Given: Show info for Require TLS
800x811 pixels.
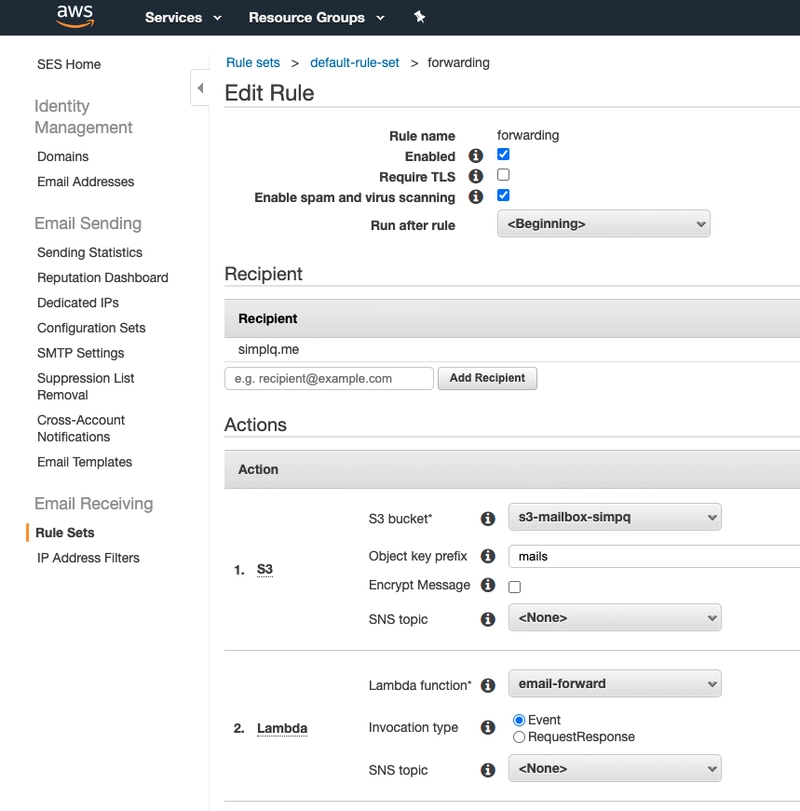Looking at the screenshot, I should (x=476, y=176).
